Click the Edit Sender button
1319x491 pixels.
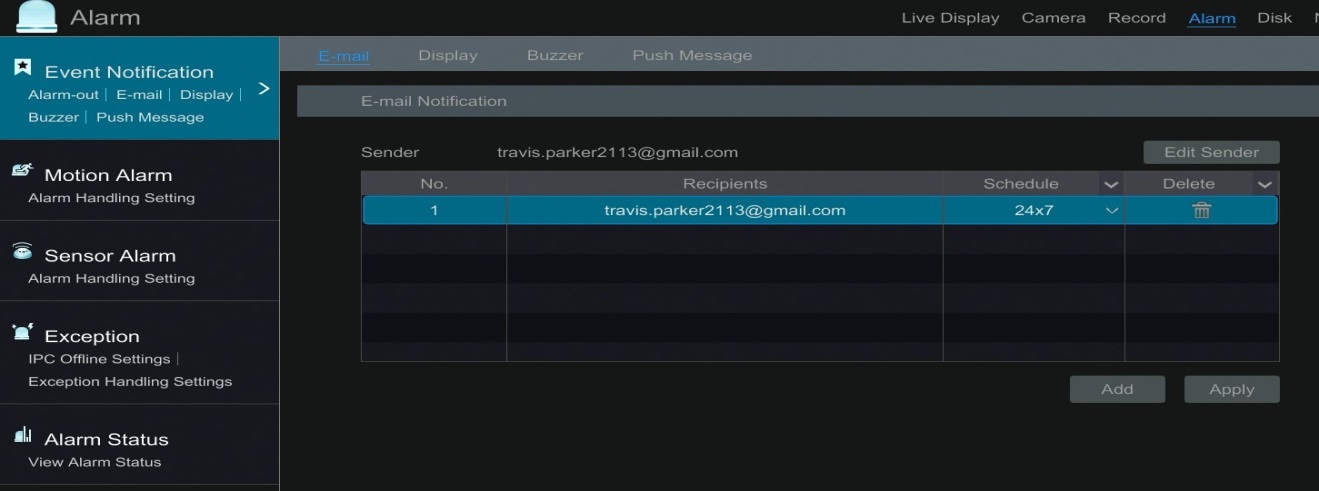(x=1211, y=152)
